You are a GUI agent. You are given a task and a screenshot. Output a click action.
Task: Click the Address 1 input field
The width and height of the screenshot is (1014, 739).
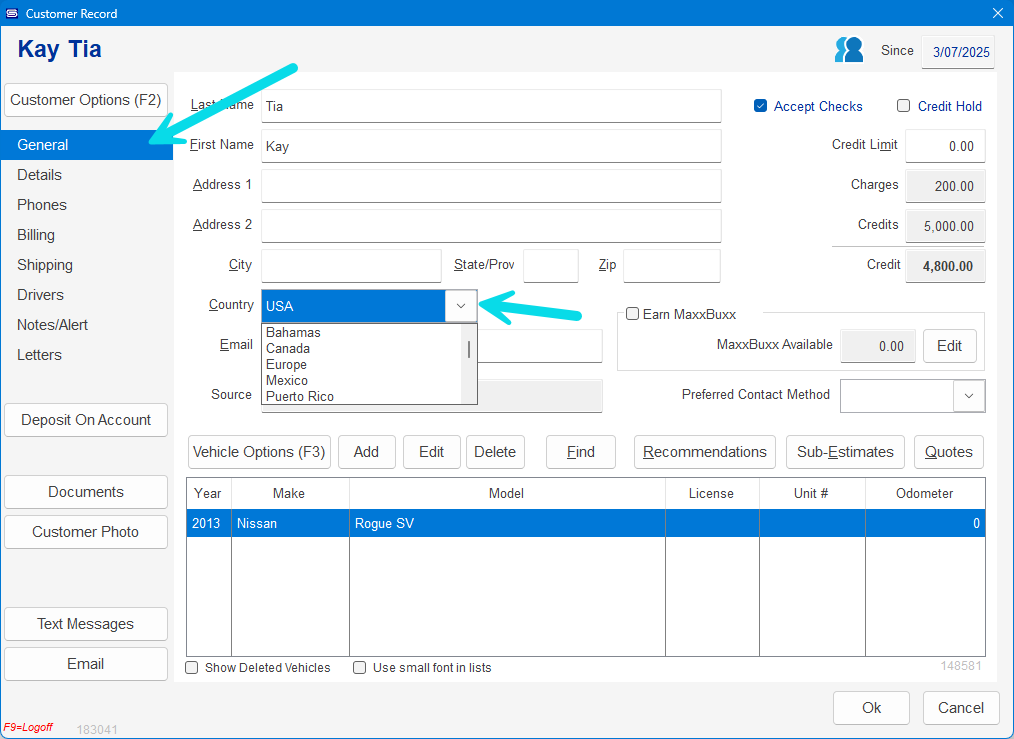point(491,186)
